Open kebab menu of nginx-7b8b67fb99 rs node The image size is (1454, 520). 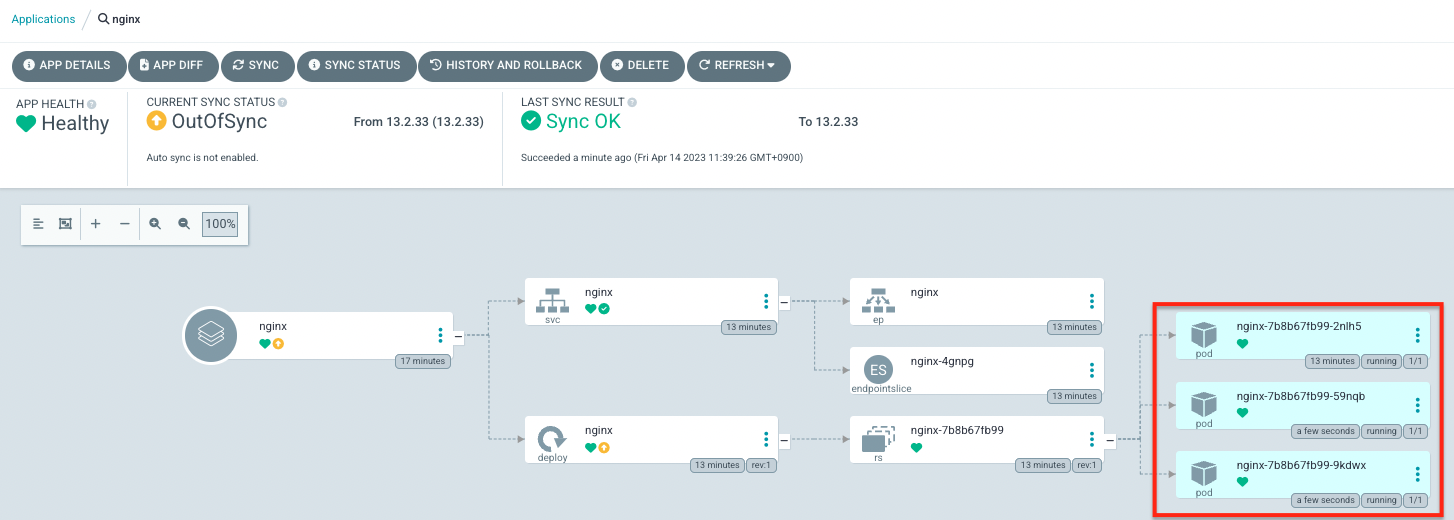[x=1092, y=439]
